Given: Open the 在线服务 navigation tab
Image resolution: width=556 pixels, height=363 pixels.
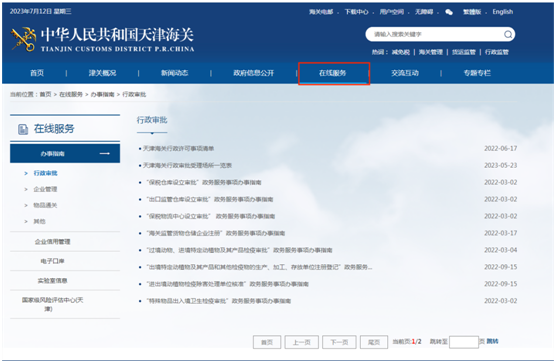Looking at the screenshot, I should pos(333,73).
